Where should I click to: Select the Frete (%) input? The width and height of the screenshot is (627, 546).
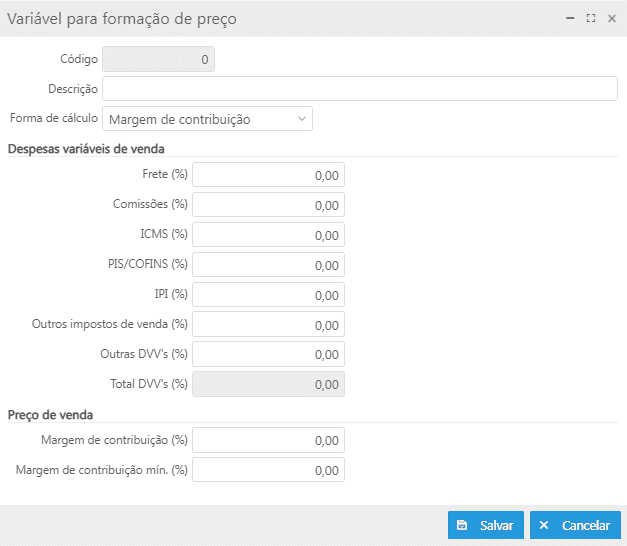(268, 175)
